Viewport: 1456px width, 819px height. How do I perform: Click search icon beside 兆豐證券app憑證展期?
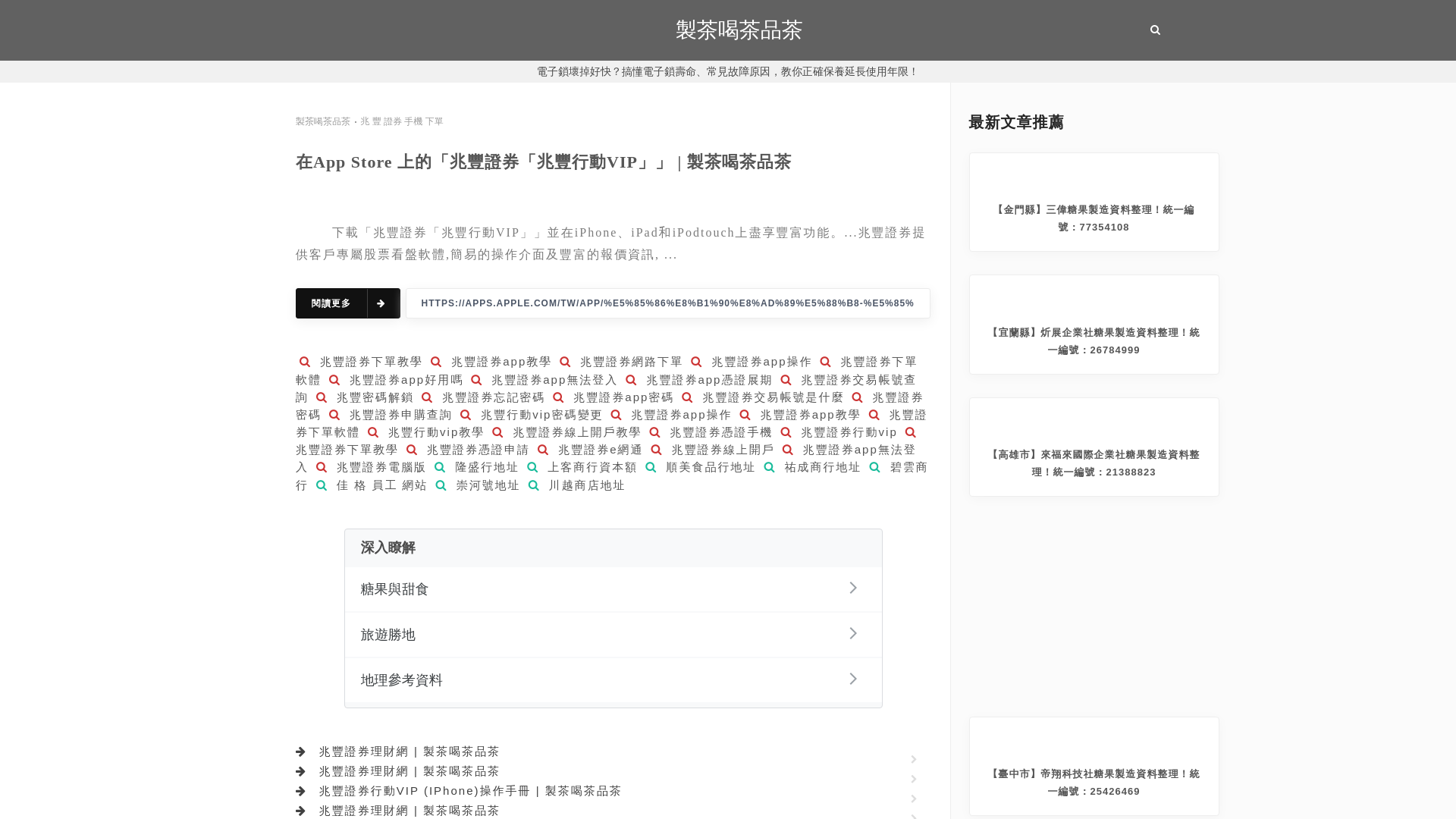pyautogui.click(x=631, y=380)
